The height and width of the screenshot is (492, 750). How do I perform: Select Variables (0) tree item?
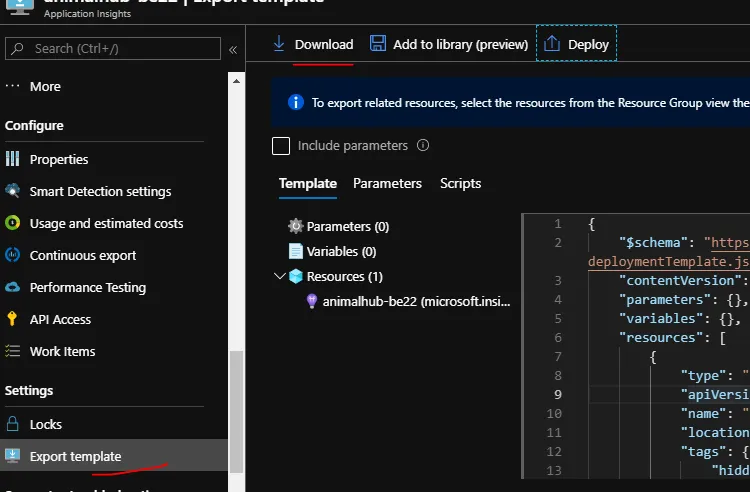pos(341,251)
